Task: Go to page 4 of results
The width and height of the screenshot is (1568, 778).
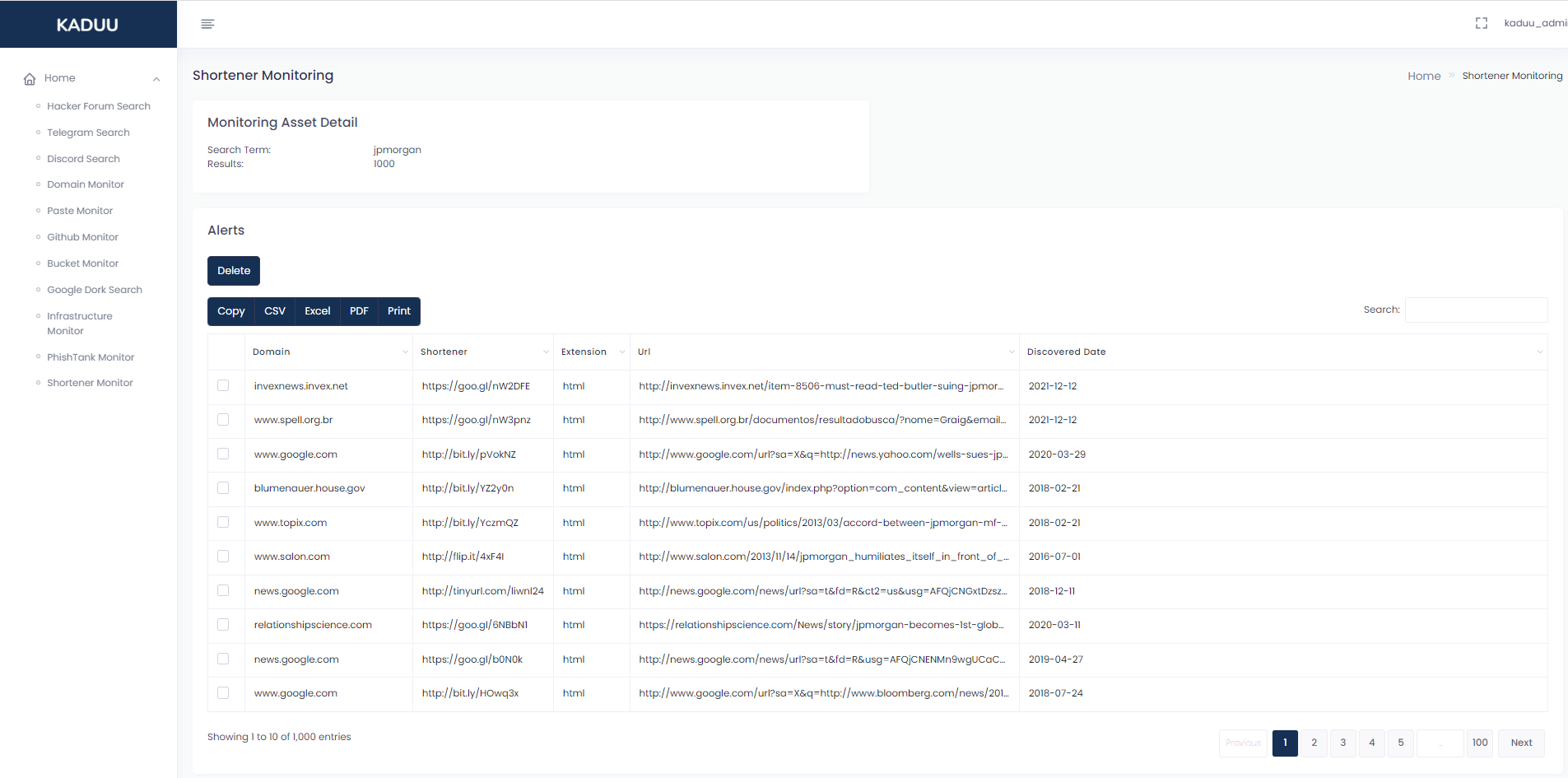Action: coord(1371,743)
